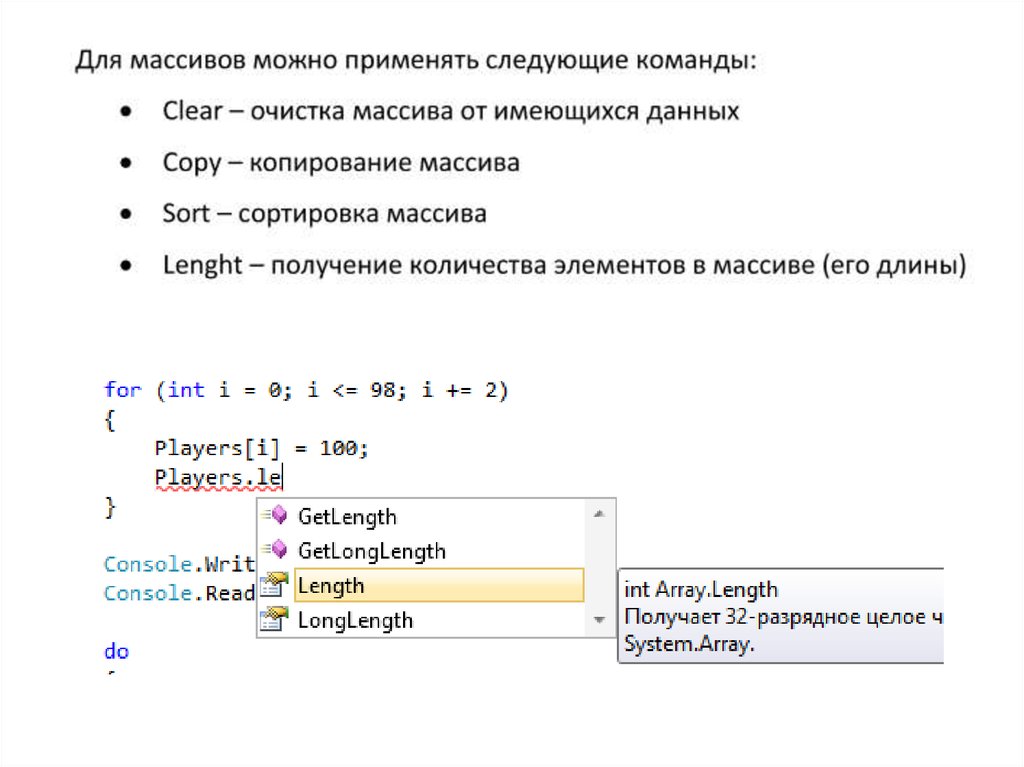Image resolution: width=1024 pixels, height=767 pixels.
Task: Click the 'for' keyword in the loop
Action: coord(123,390)
